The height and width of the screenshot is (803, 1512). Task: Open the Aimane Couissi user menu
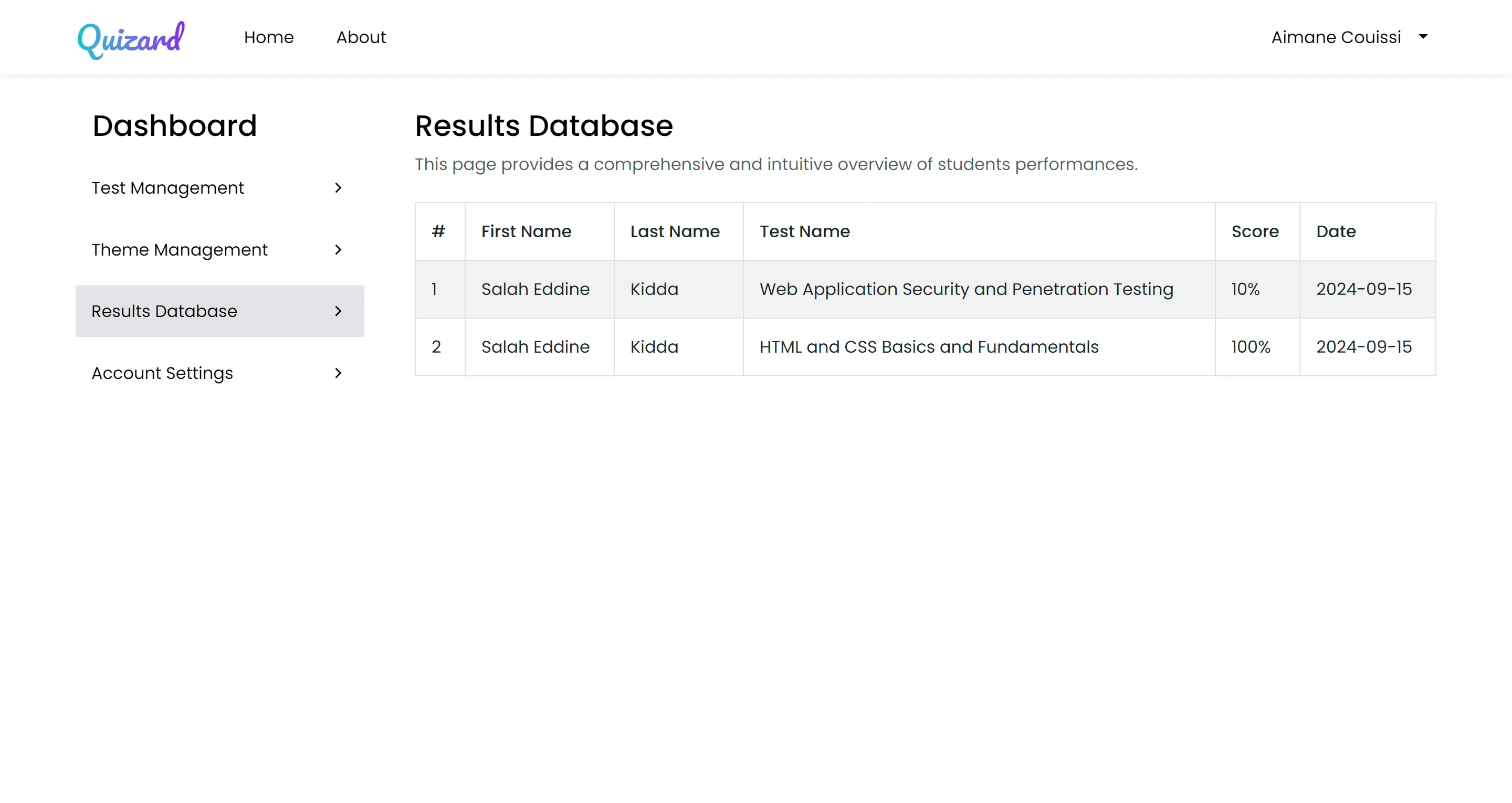(1349, 38)
